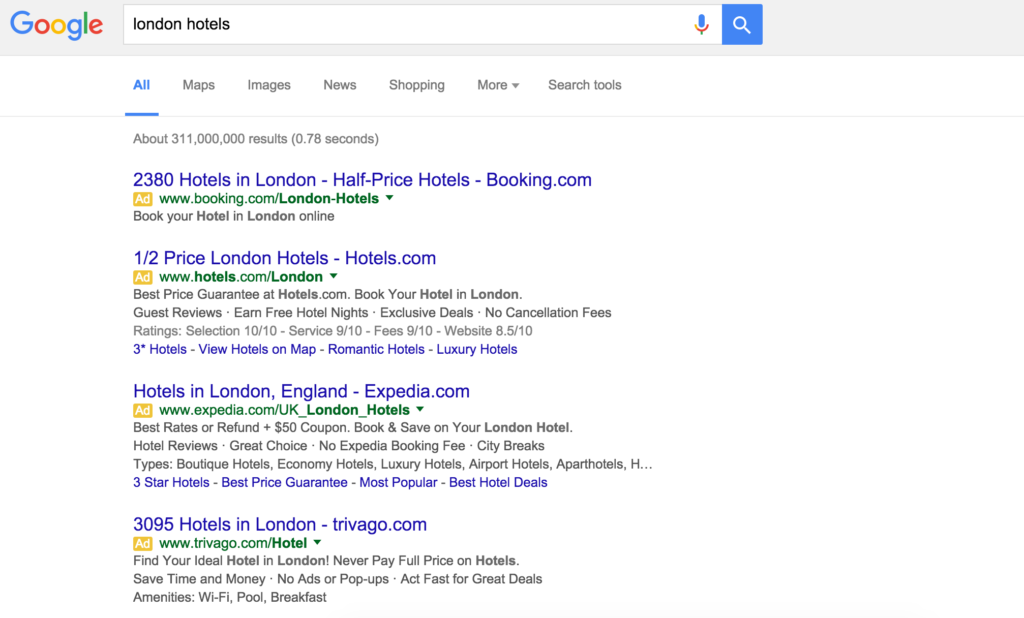
Task: Expand dropdown arrow next to trivago.com URL
Action: [317, 543]
